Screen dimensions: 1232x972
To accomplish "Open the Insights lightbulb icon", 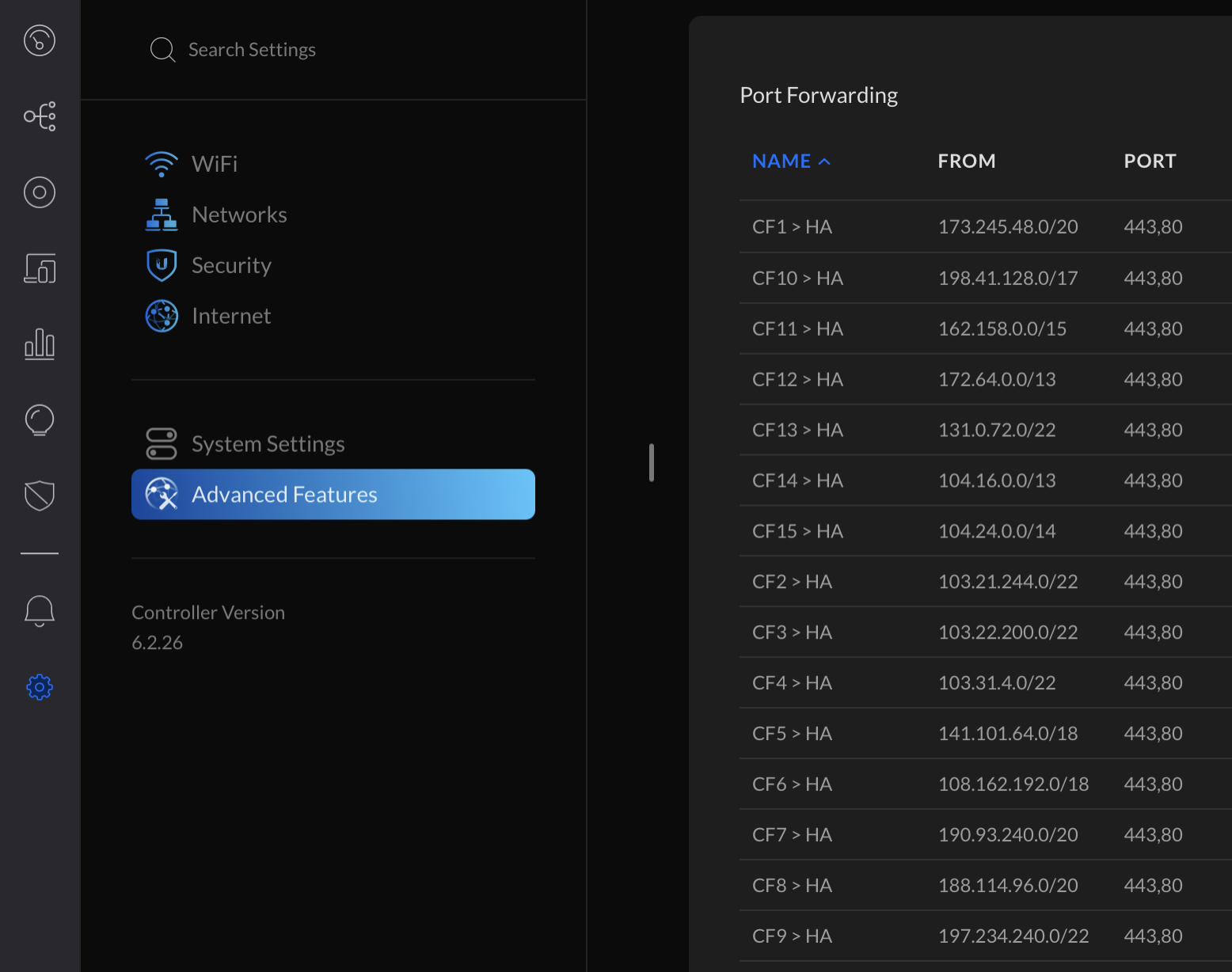I will point(40,420).
